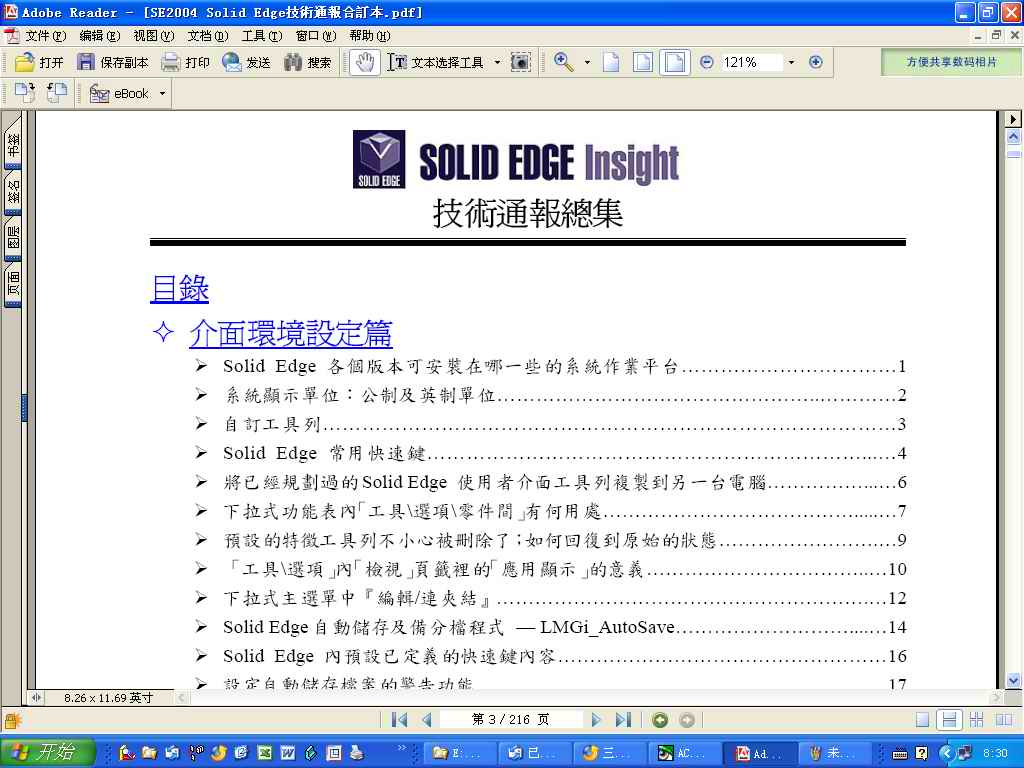Viewport: 1024px width, 768px height.
Task: Set view to Fit Page icon
Action: coord(643,62)
